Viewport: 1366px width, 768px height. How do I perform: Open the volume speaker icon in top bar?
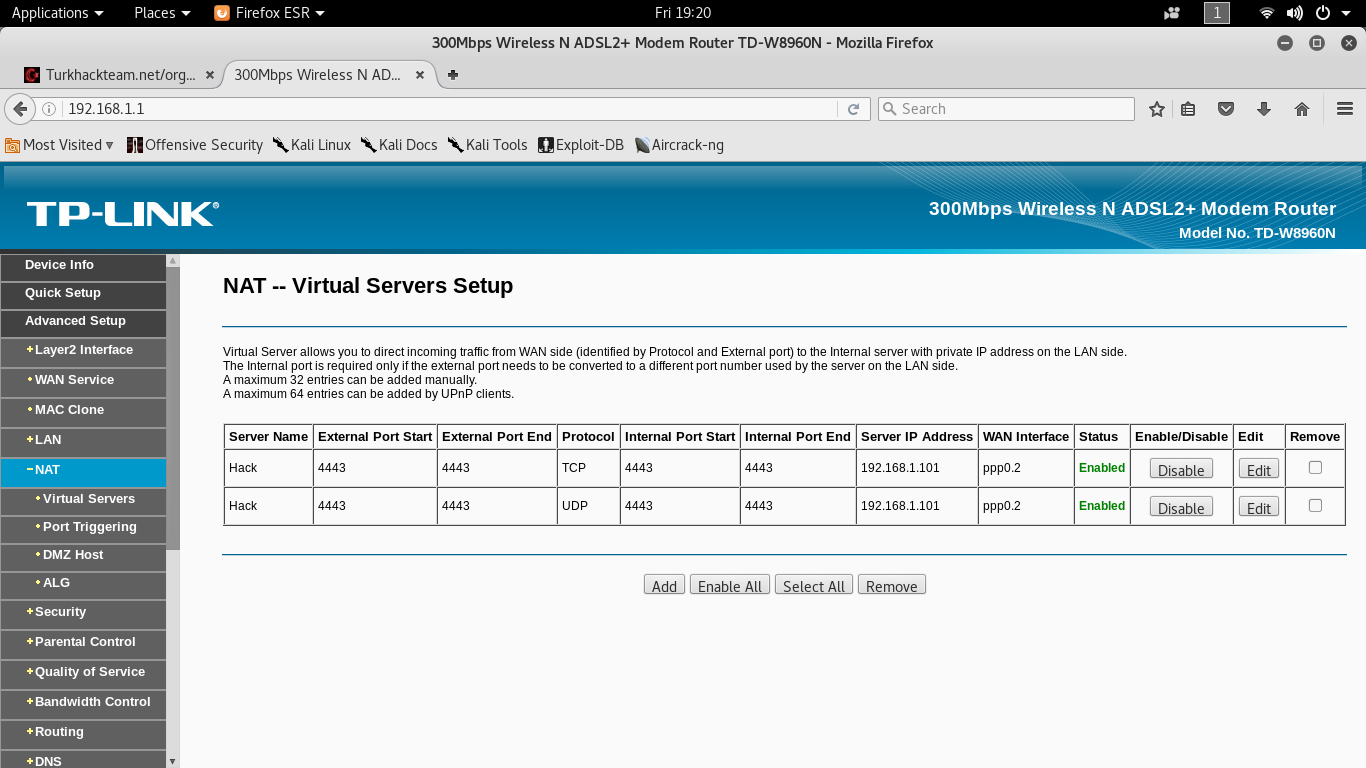tap(1295, 13)
